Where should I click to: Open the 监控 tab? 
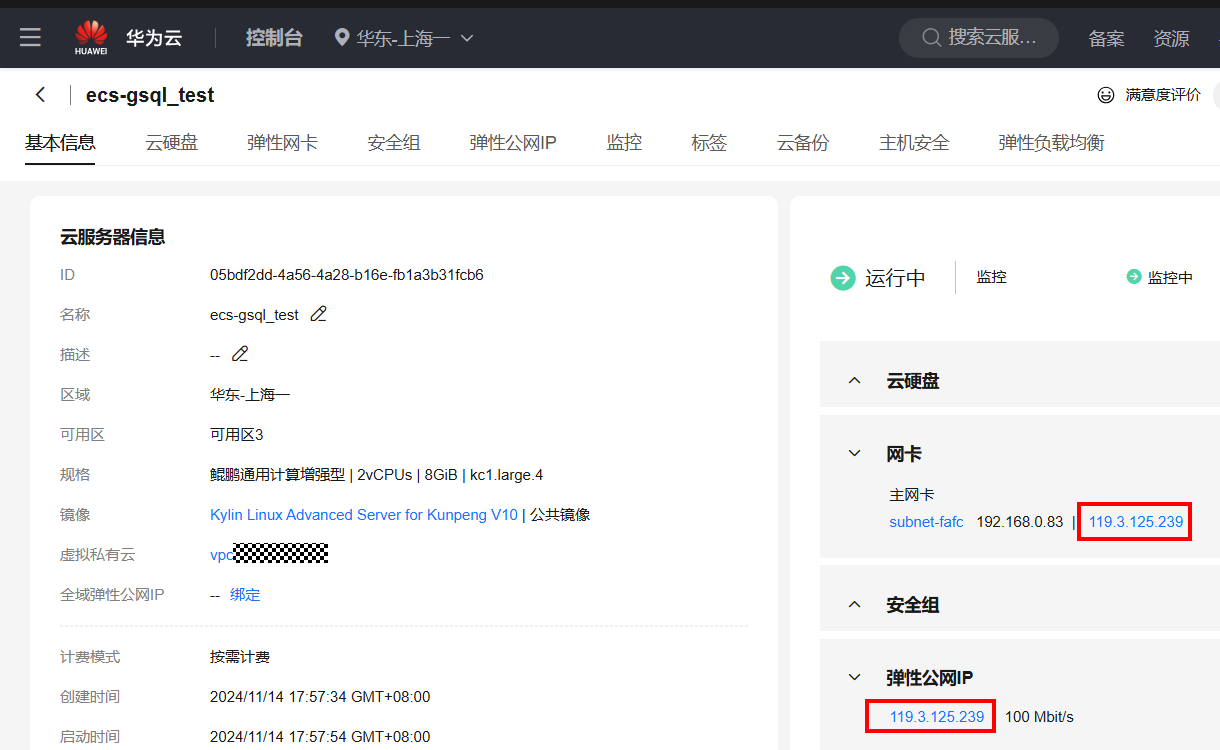[624, 143]
